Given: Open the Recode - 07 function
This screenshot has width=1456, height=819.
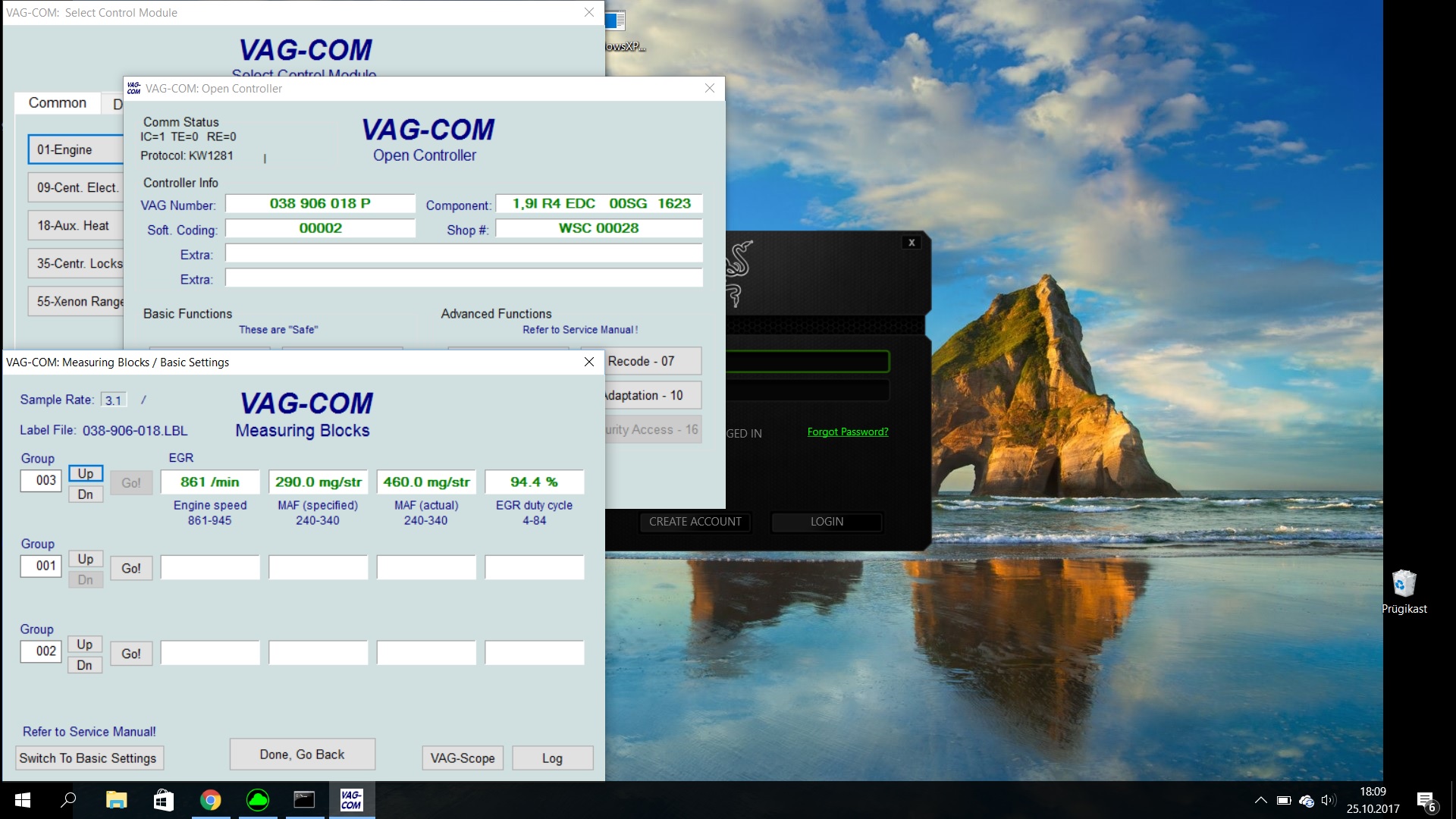Looking at the screenshot, I should pyautogui.click(x=653, y=361).
